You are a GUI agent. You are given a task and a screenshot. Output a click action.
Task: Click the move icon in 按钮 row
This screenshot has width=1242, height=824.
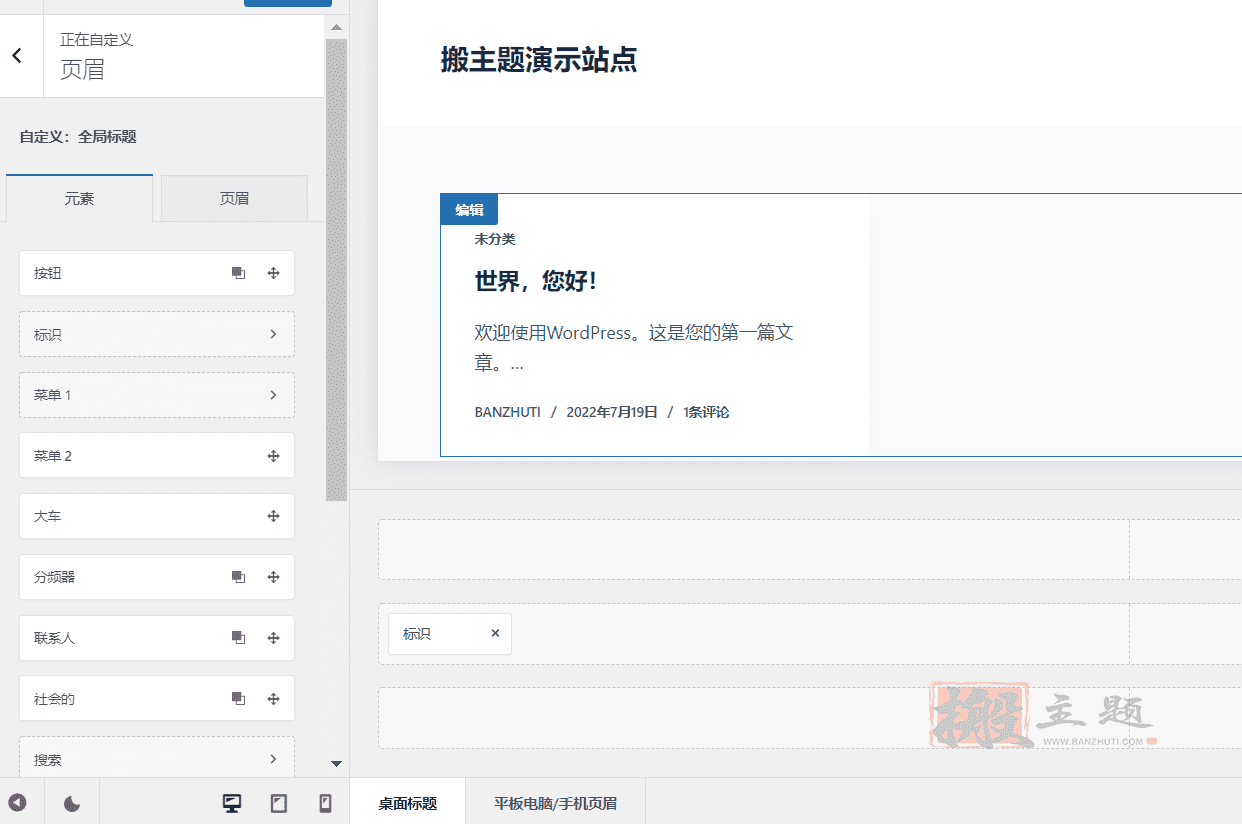273,273
